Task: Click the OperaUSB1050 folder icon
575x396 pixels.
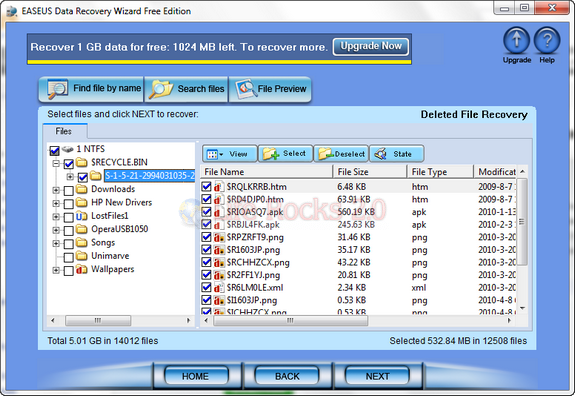Action: pyautogui.click(x=81, y=229)
